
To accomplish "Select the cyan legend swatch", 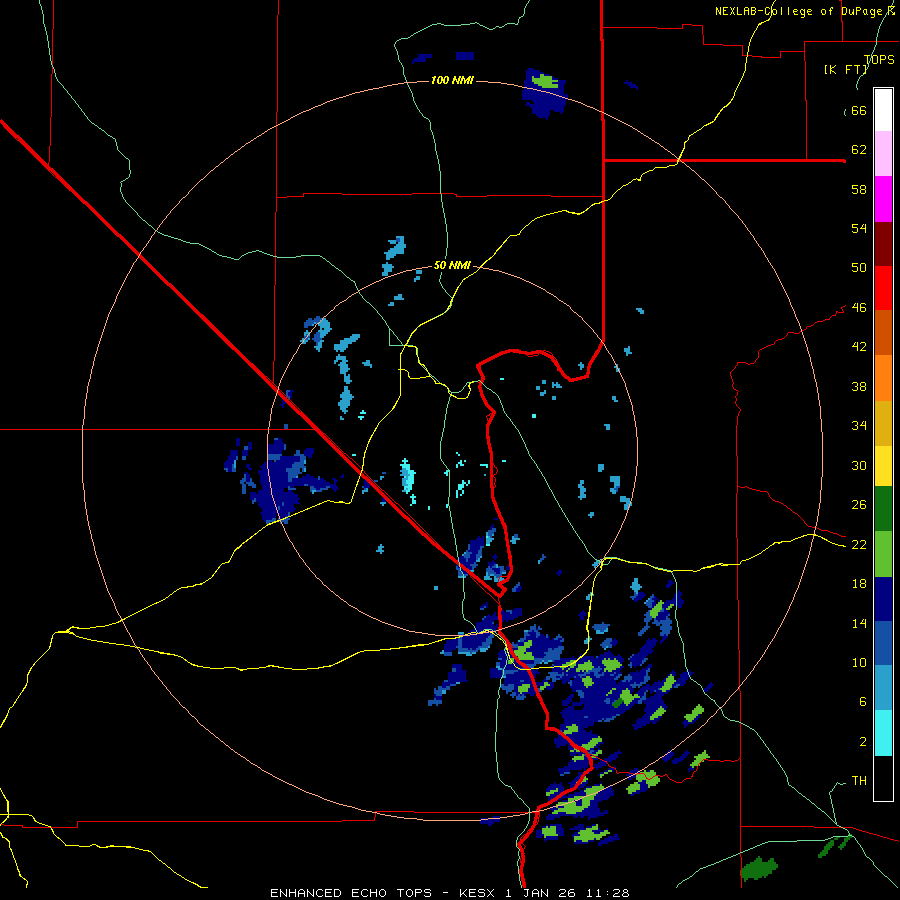I will tap(883, 733).
